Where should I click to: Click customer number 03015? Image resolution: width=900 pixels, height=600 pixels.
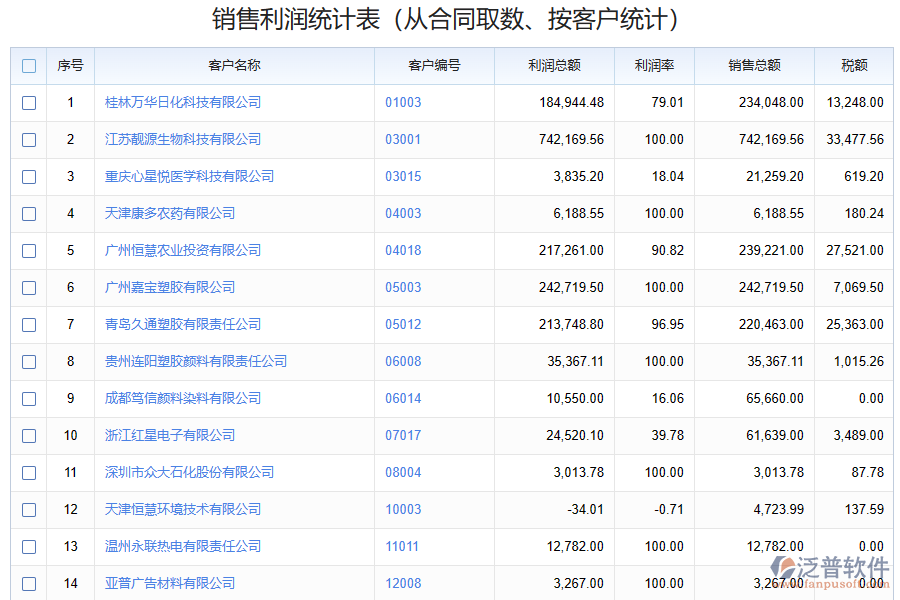click(403, 176)
